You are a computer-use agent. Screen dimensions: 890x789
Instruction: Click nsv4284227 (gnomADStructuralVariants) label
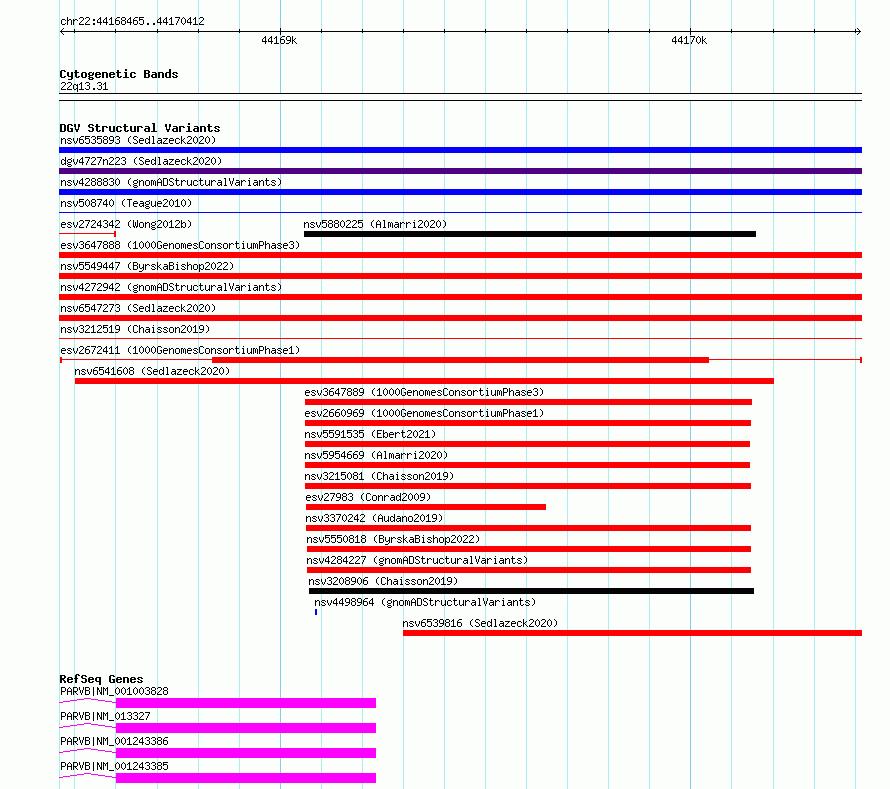pyautogui.click(x=417, y=560)
